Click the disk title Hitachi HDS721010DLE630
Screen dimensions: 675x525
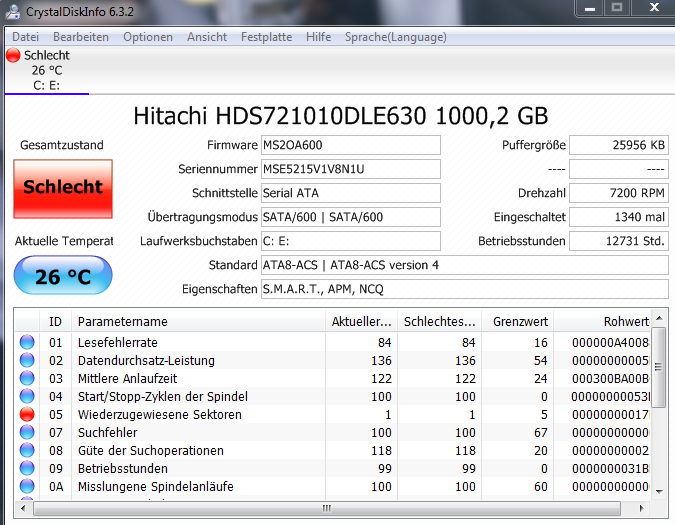coord(341,116)
